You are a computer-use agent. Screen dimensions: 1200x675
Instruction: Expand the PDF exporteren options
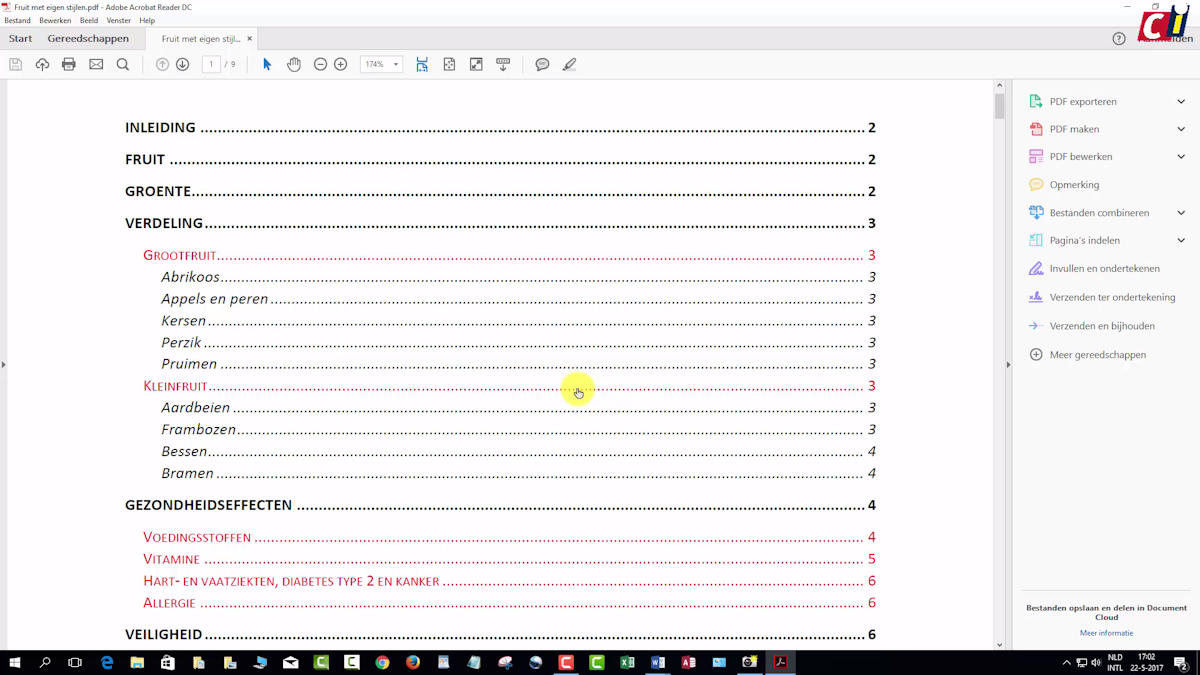(1181, 101)
